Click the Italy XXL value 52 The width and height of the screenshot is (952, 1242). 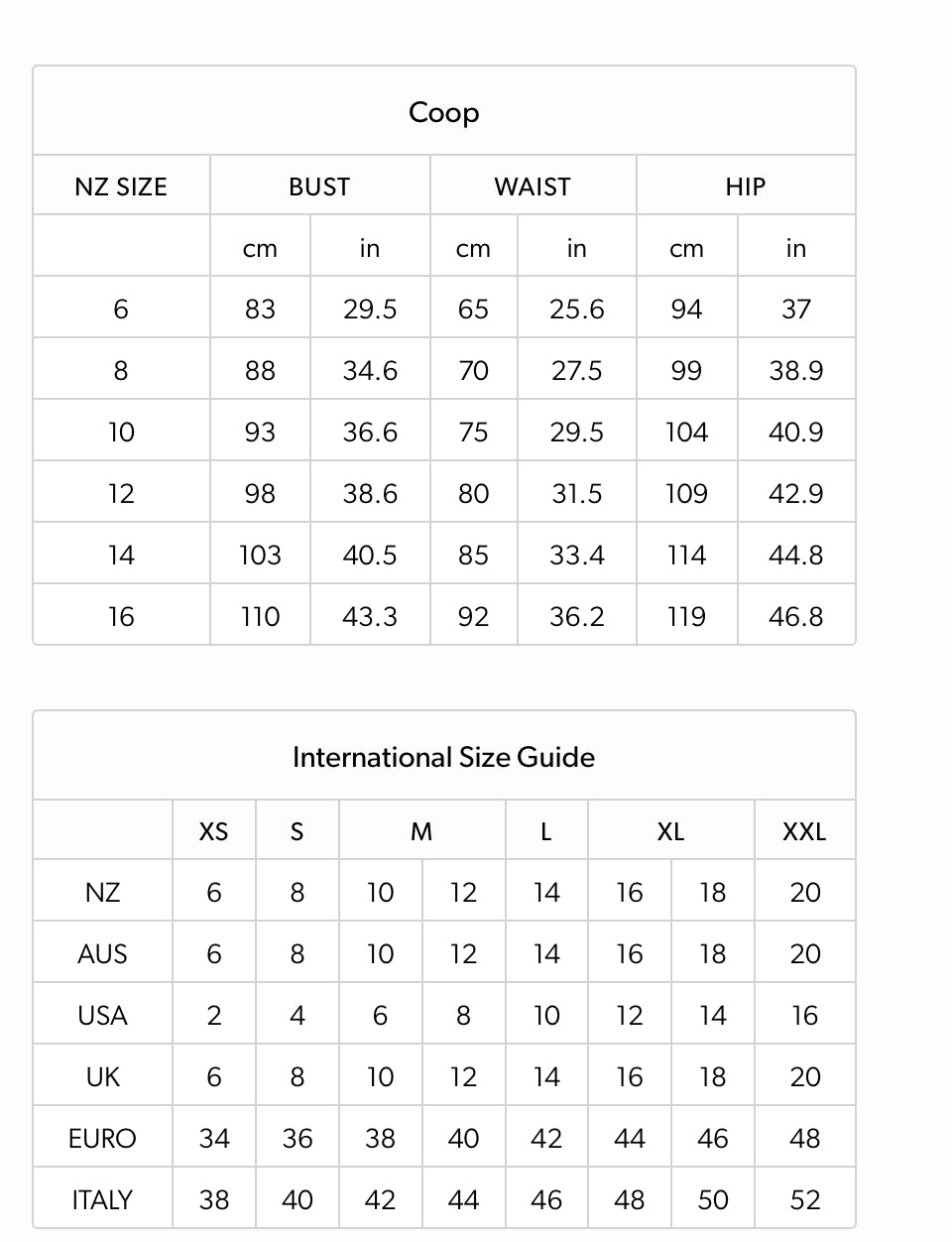coord(804,1200)
